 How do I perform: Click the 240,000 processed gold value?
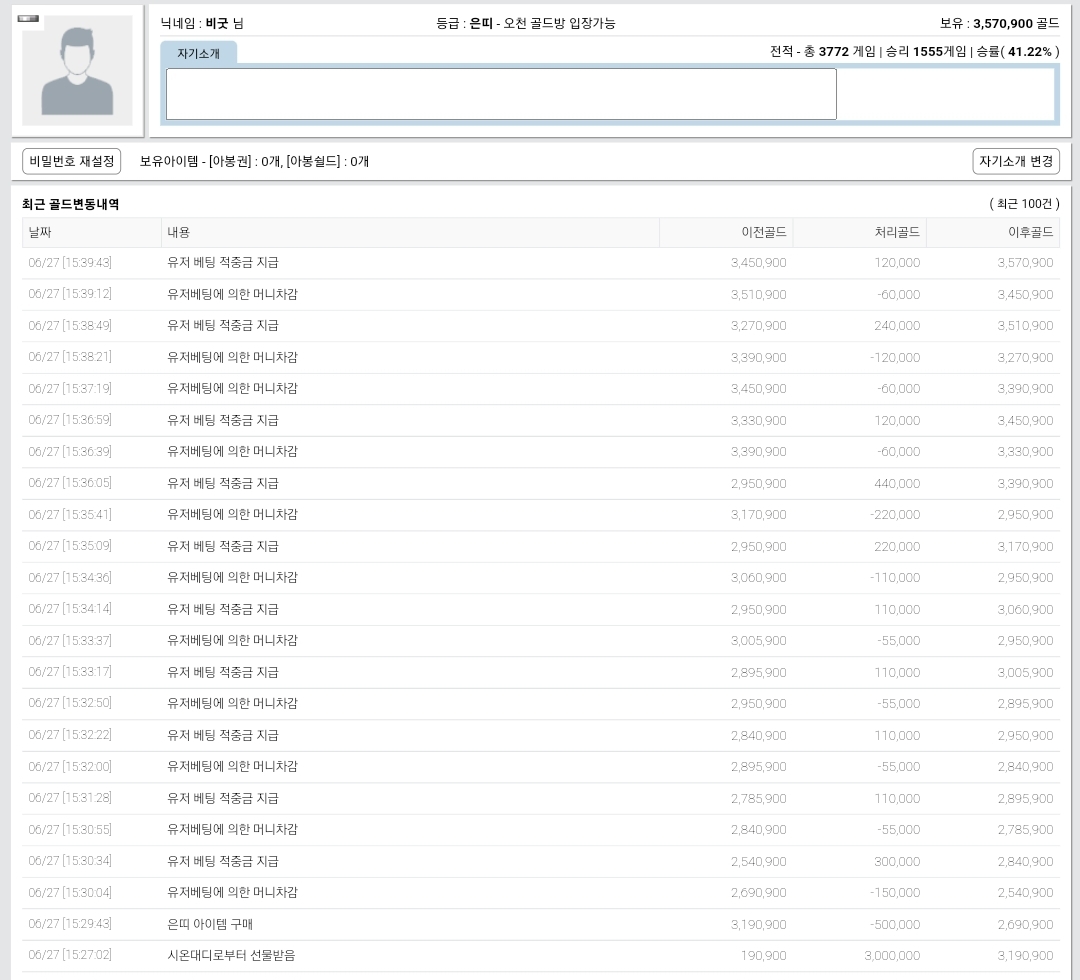pyautogui.click(x=897, y=325)
